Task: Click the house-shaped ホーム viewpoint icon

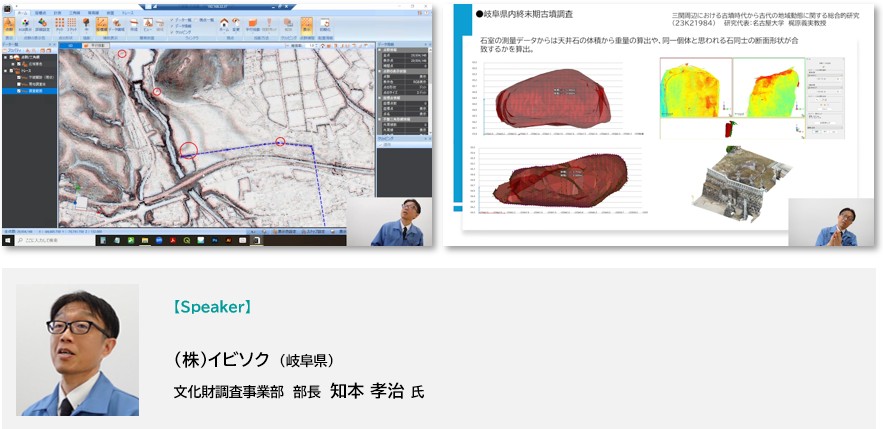Action: coord(226,22)
